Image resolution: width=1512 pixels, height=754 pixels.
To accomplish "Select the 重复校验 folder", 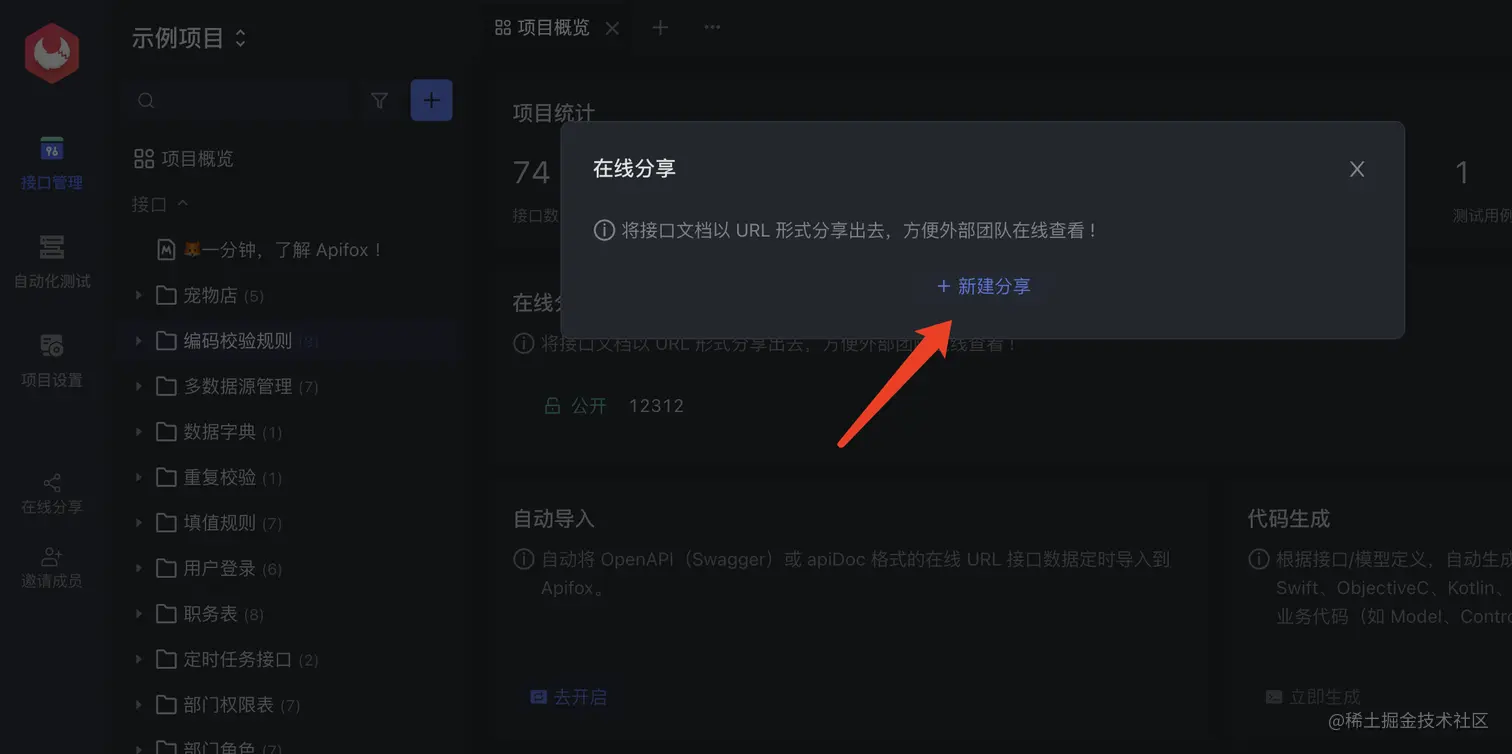I will click(219, 477).
